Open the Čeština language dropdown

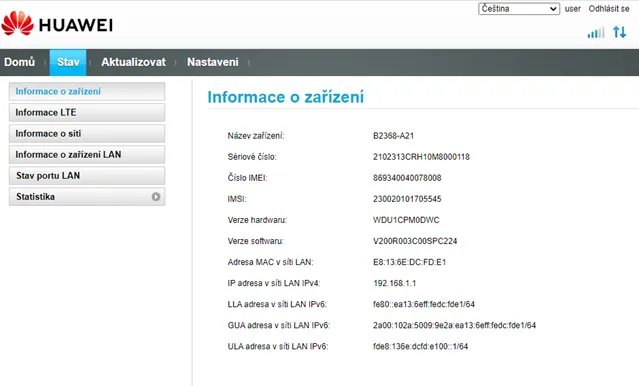(x=519, y=9)
